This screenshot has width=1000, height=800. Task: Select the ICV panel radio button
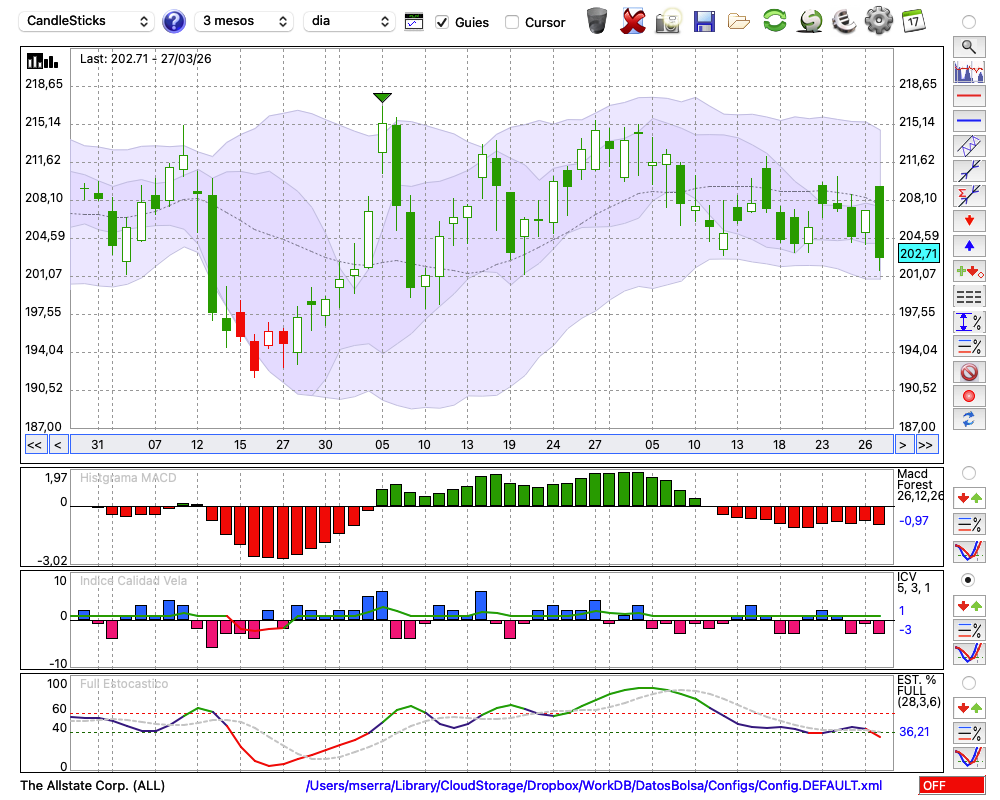click(969, 581)
